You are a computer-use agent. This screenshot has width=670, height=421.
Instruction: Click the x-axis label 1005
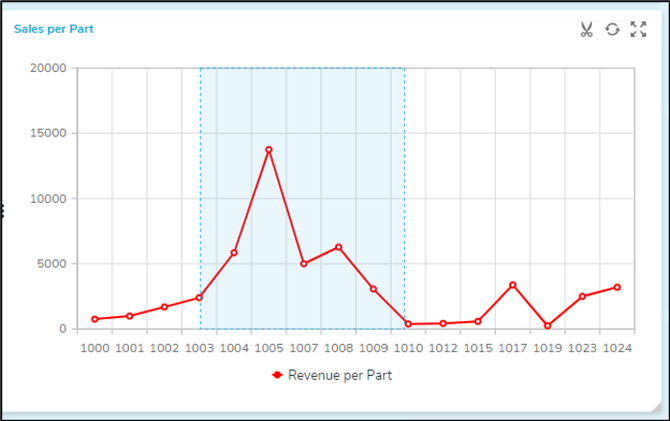coord(269,348)
